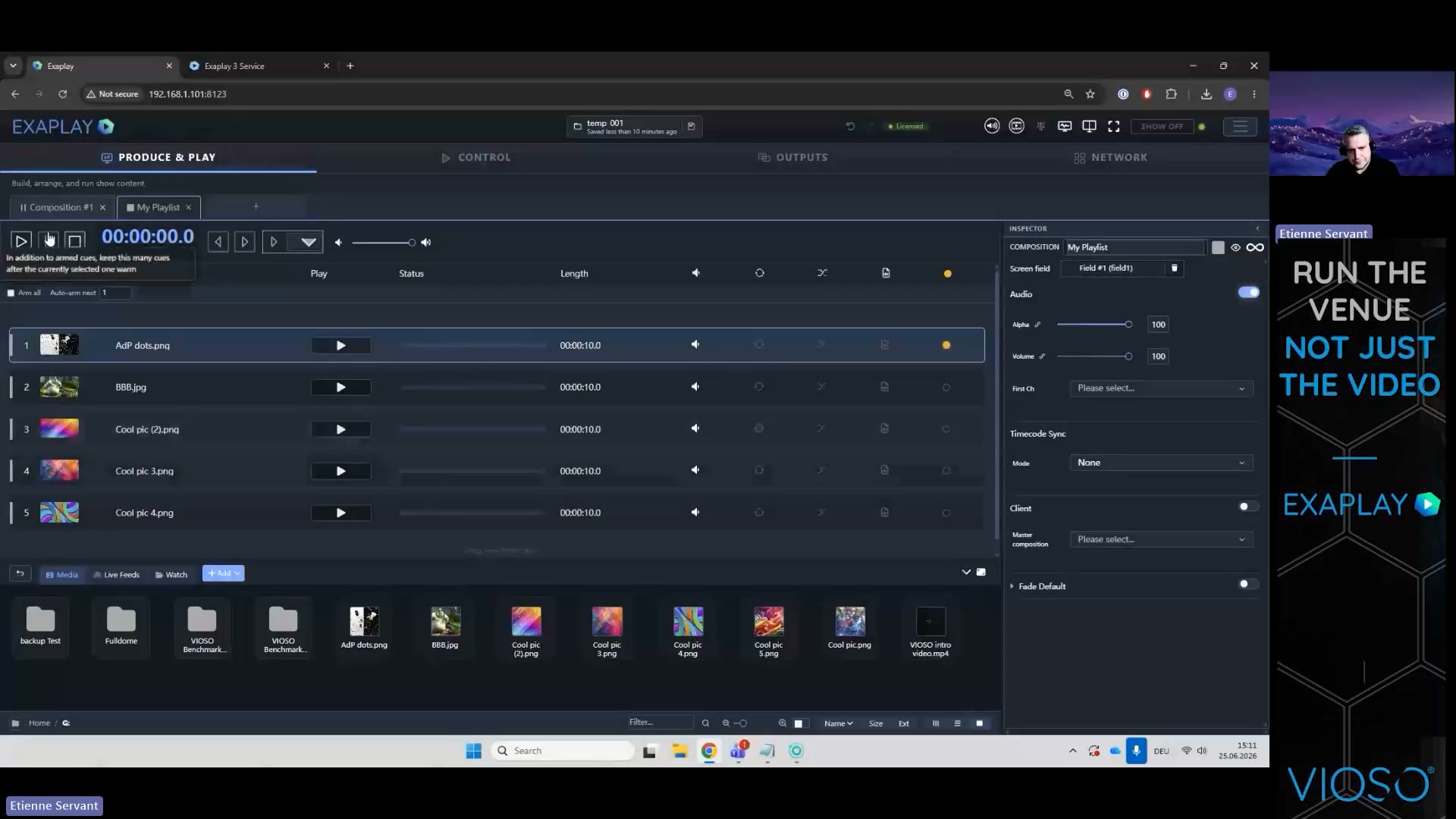Toggle the Fade Default switch
The image size is (1456, 819).
pyautogui.click(x=1248, y=584)
